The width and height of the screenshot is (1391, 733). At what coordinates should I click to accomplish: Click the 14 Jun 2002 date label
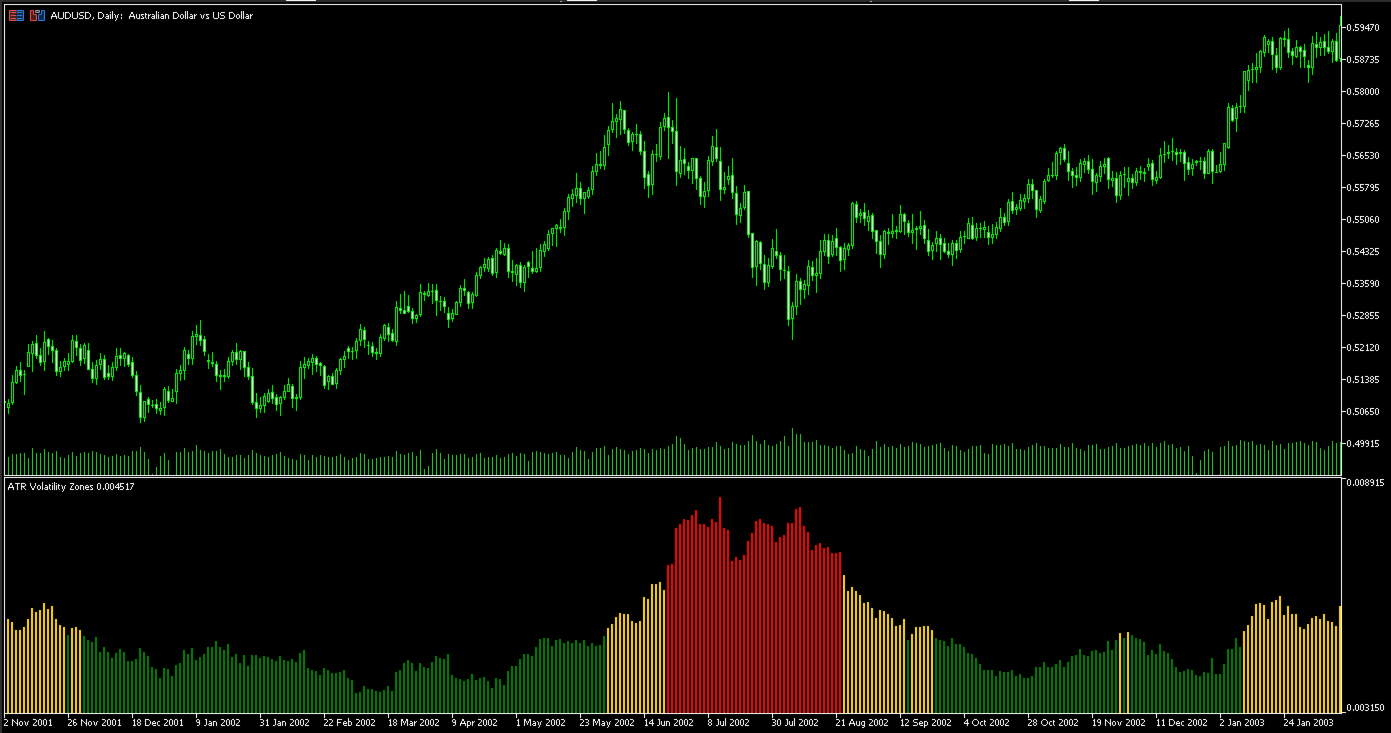pos(669,722)
